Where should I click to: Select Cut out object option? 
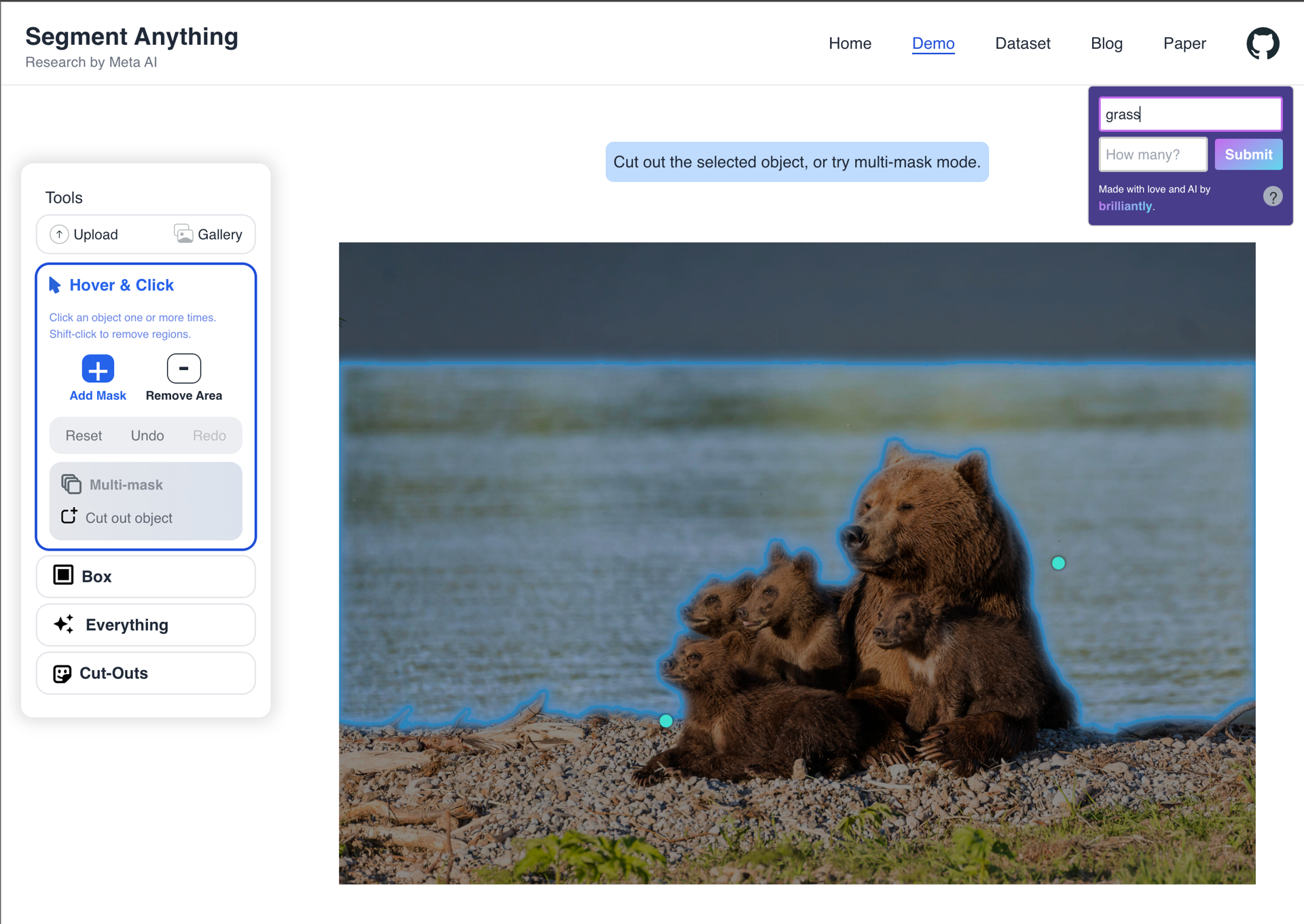tap(129, 518)
